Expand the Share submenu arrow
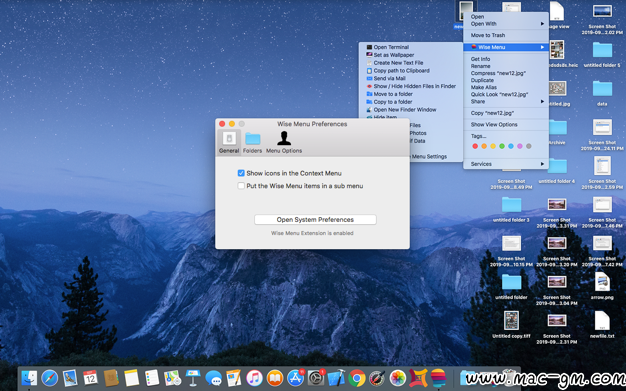626x391 pixels. 542,101
